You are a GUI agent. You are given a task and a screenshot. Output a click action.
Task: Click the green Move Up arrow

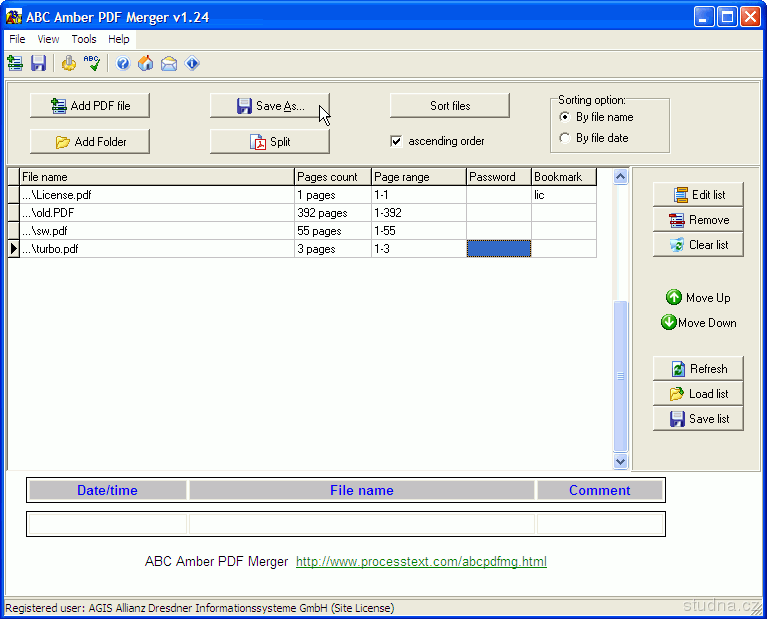tap(674, 298)
